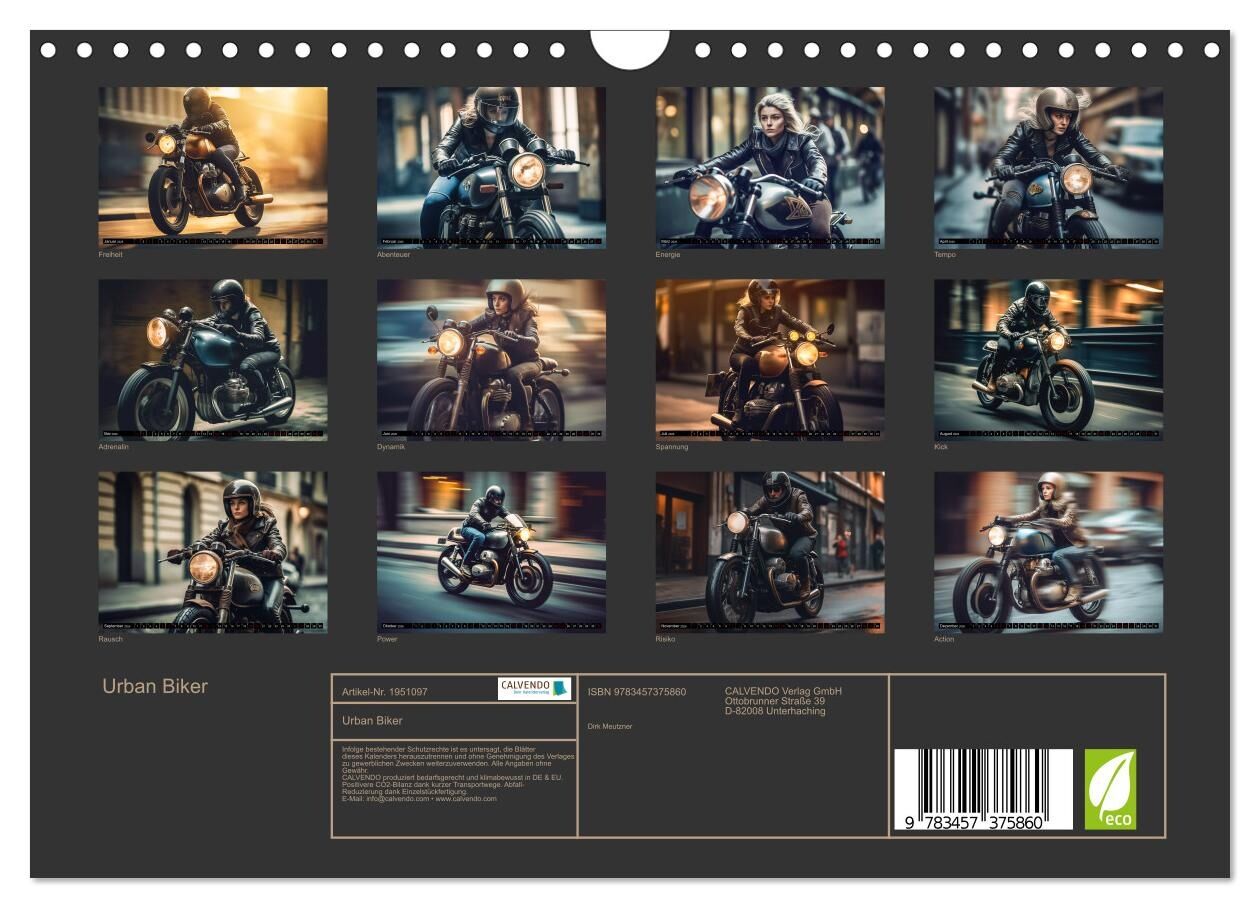Screen dimensions: 1260x908
Task: Select the ISBN 9783457375860 text
Action: click(637, 692)
